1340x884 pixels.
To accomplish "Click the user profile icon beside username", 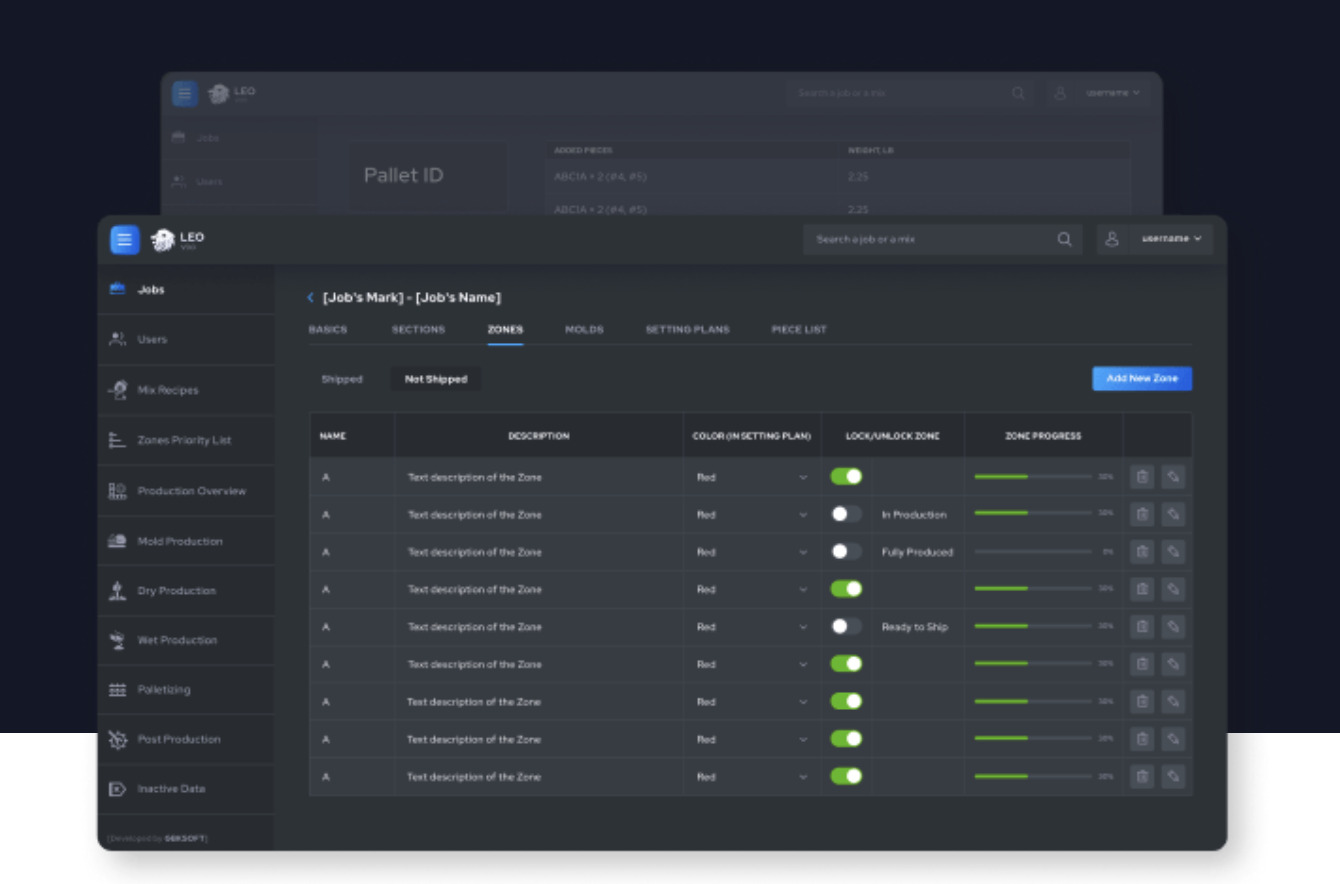I will [x=1111, y=239].
